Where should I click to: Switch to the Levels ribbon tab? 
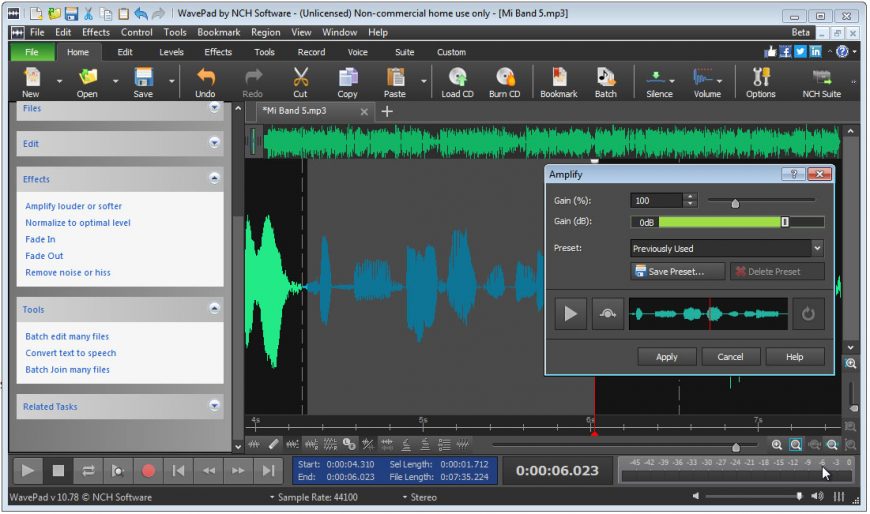tap(171, 52)
